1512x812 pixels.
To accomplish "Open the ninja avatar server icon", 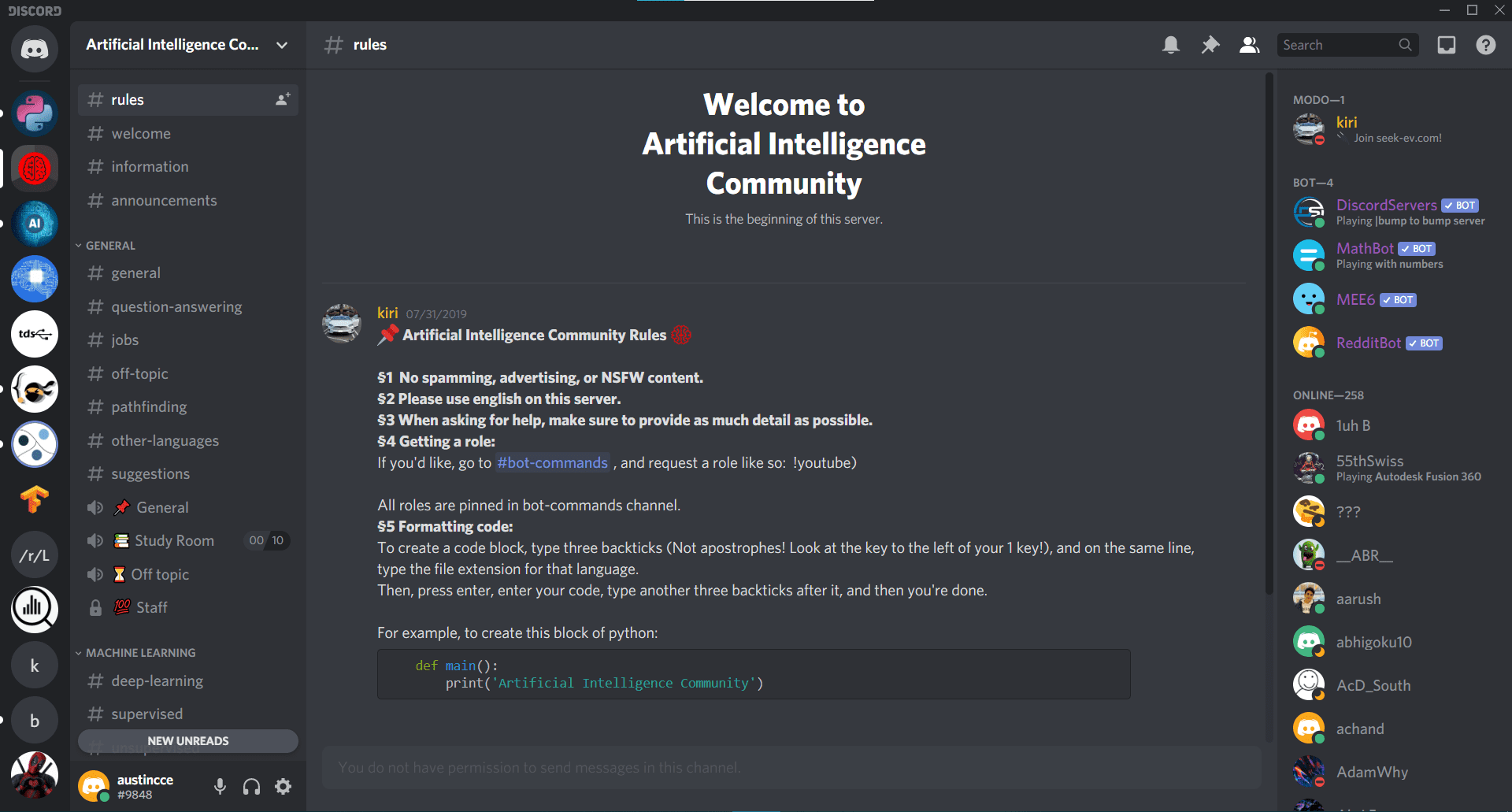I will [x=35, y=389].
